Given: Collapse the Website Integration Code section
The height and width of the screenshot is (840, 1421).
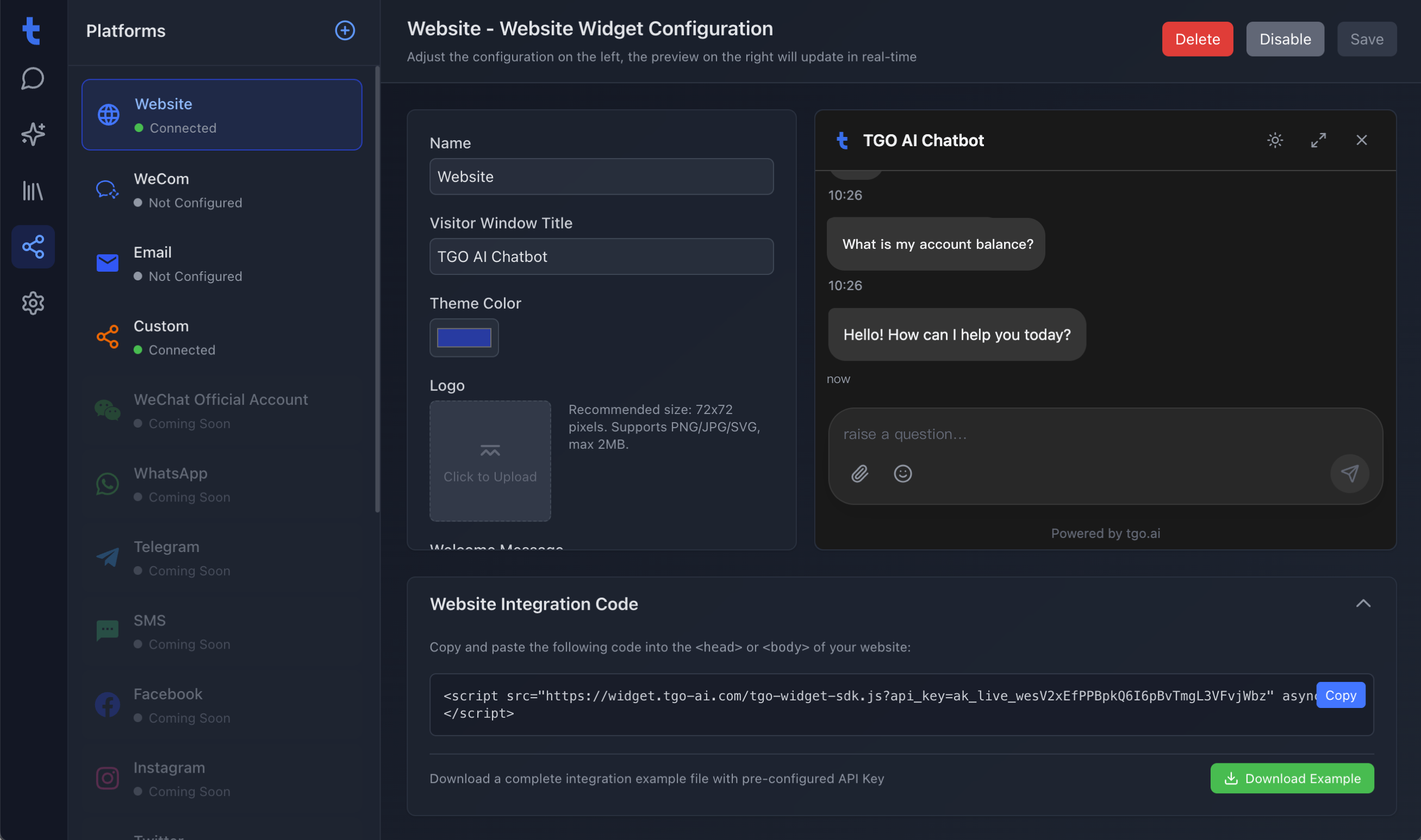Looking at the screenshot, I should pos(1363,604).
